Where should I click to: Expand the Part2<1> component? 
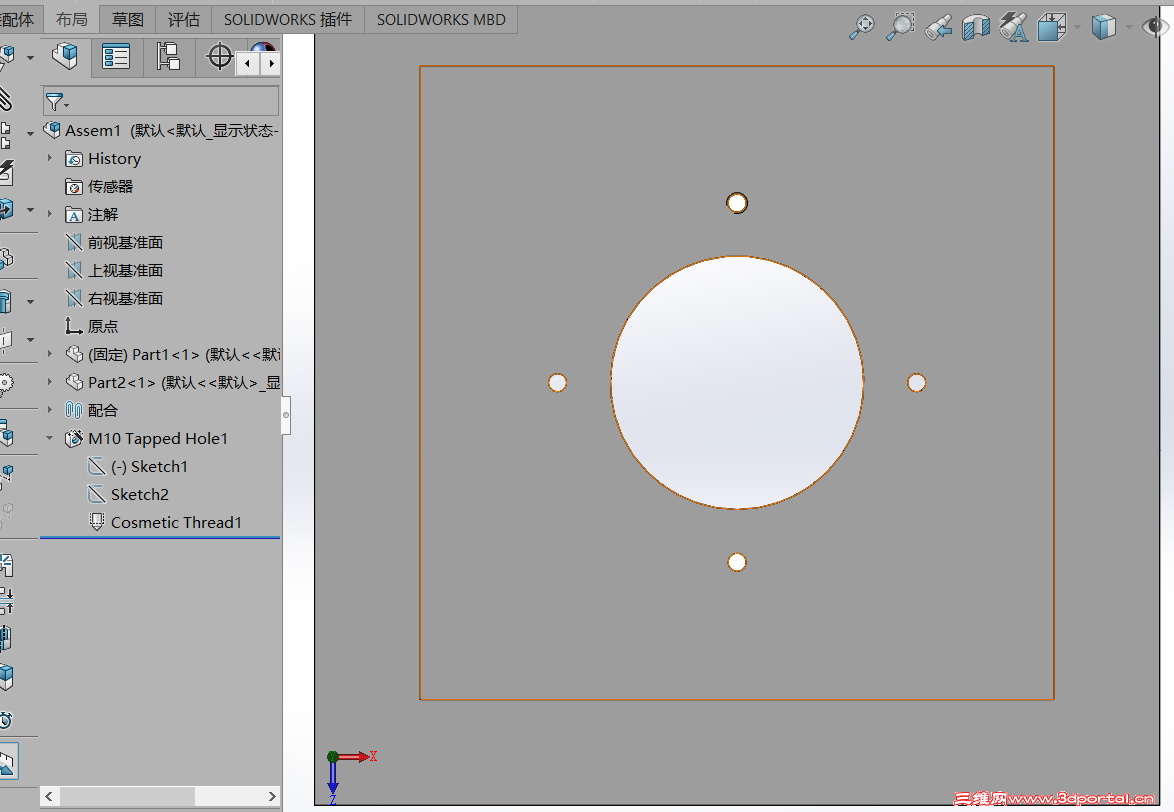click(50, 382)
